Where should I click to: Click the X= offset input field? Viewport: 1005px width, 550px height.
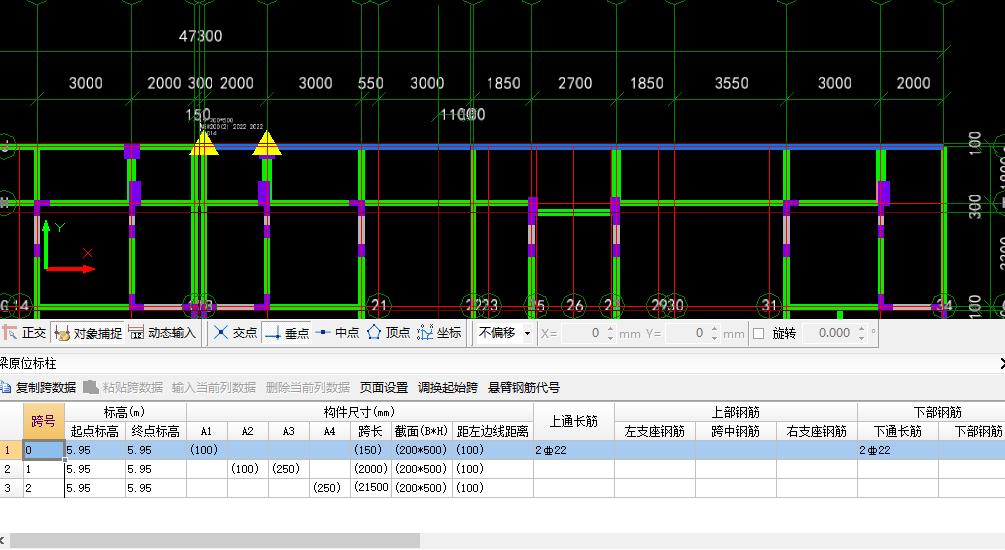(x=581, y=333)
